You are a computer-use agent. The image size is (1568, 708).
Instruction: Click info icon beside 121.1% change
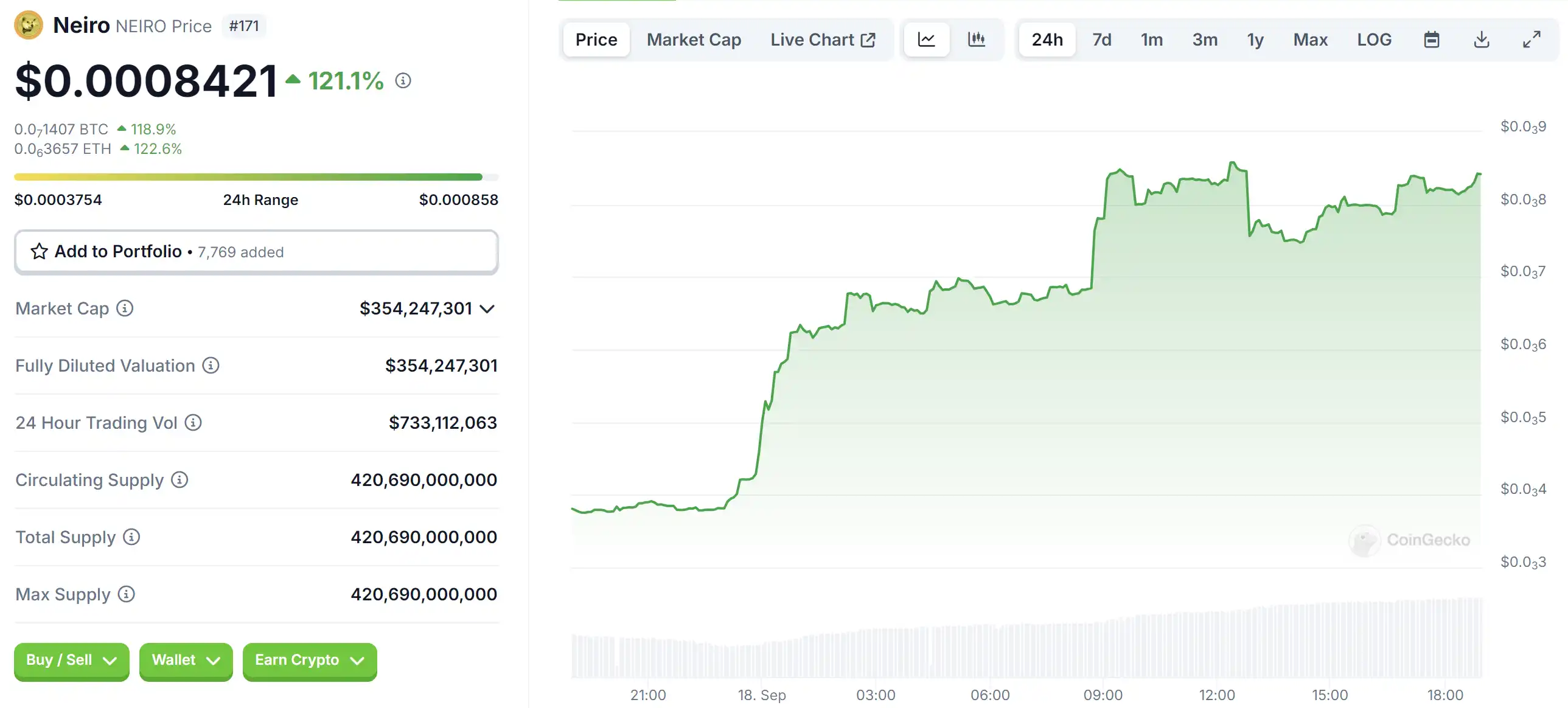click(x=403, y=80)
